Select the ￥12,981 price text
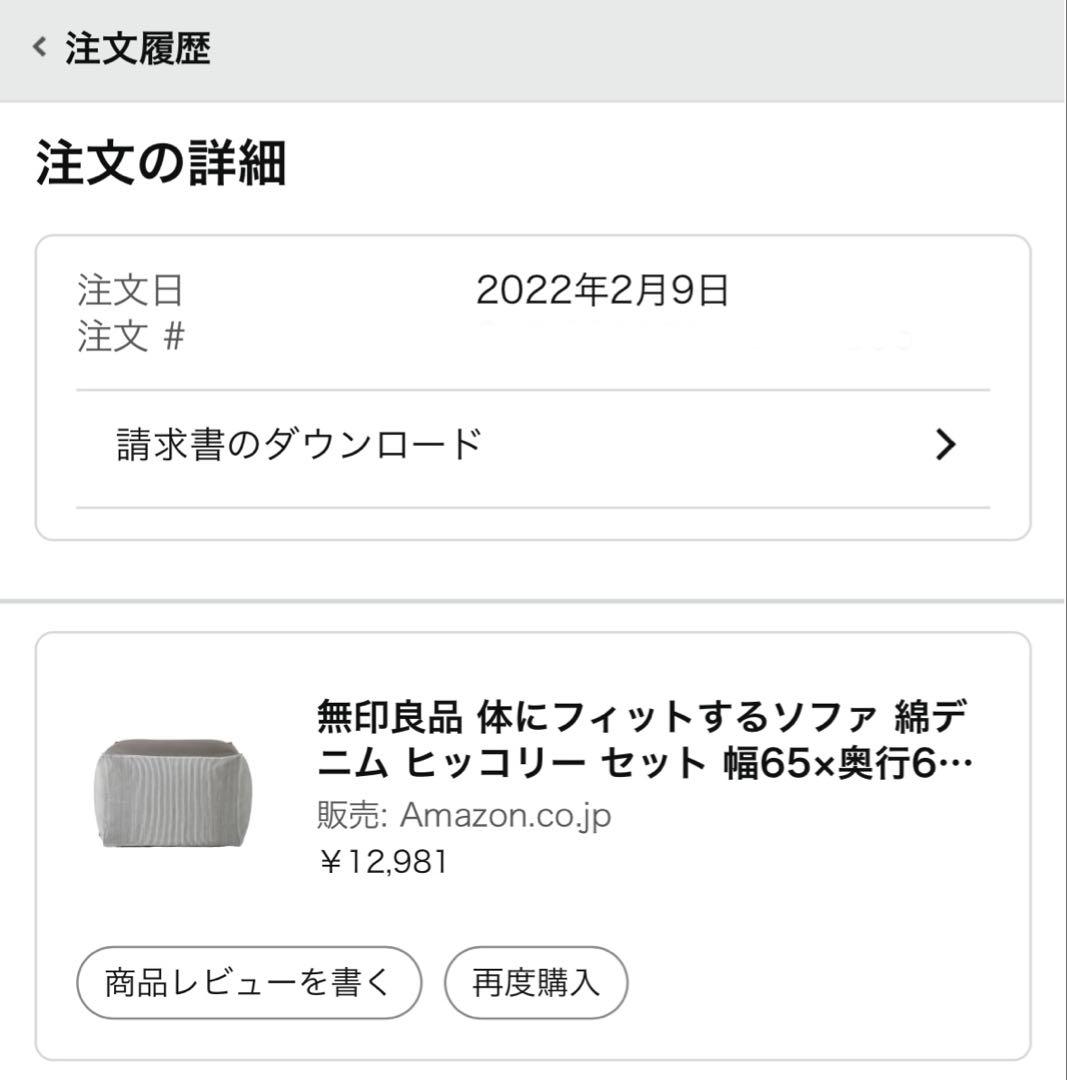Screen dimensions: 1067x1080 coord(383,862)
